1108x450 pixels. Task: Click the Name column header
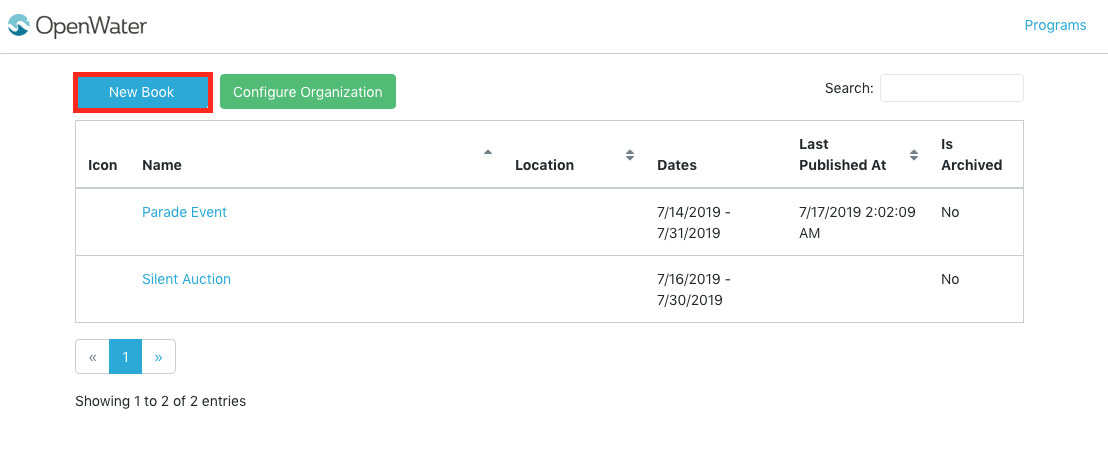point(162,165)
